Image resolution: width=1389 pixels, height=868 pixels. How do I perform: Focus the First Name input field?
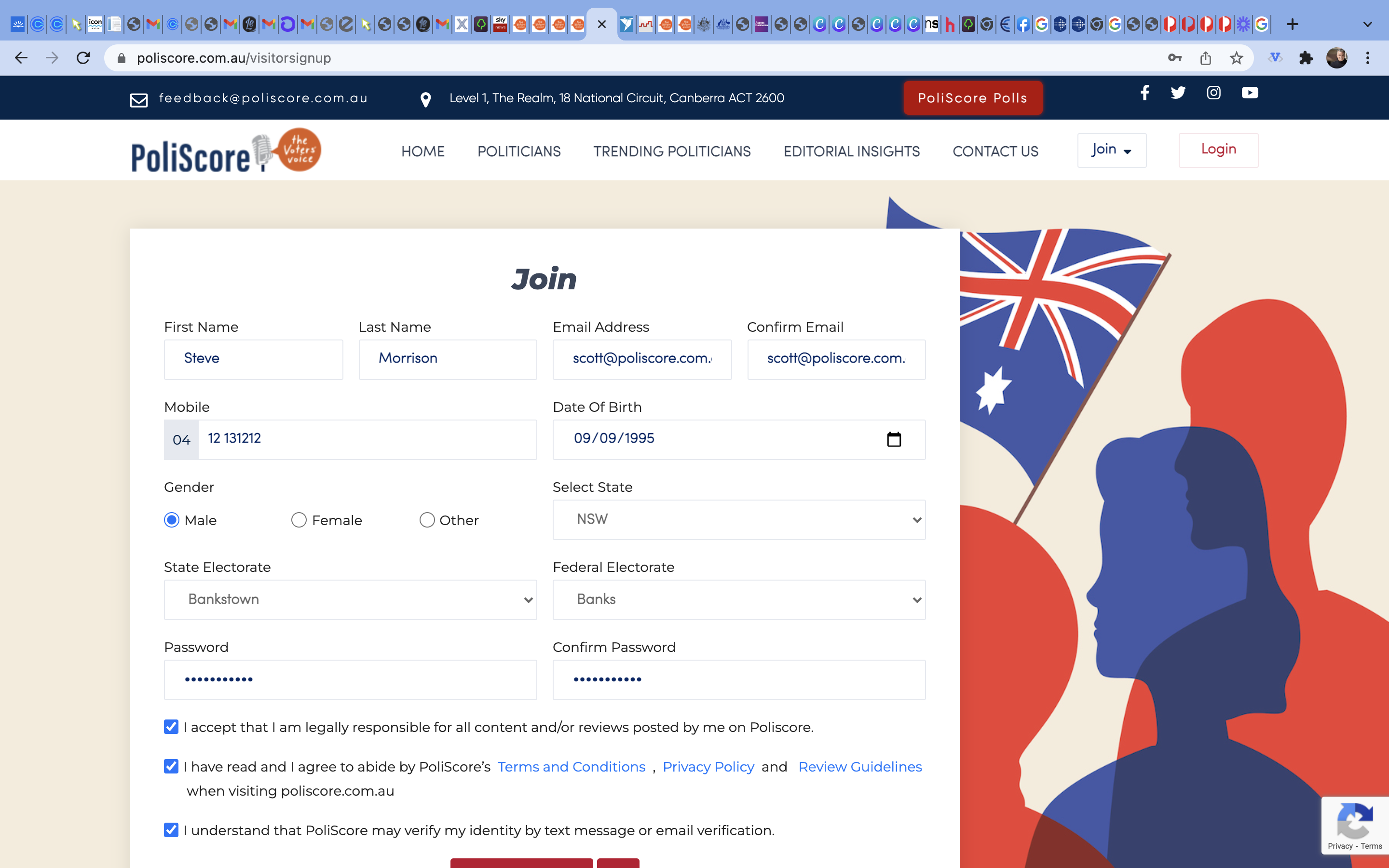[253, 359]
